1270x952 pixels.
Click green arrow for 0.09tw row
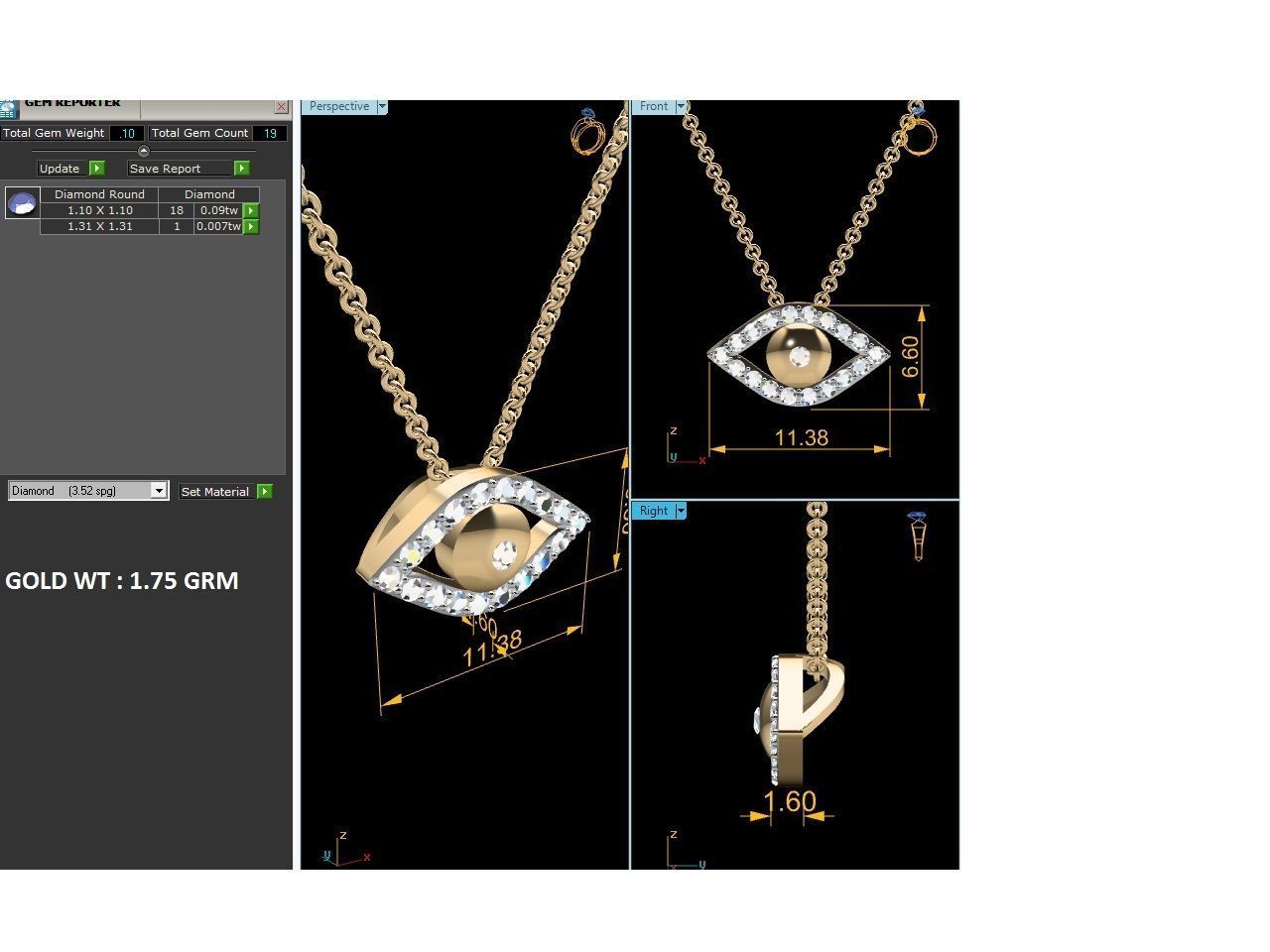(252, 210)
